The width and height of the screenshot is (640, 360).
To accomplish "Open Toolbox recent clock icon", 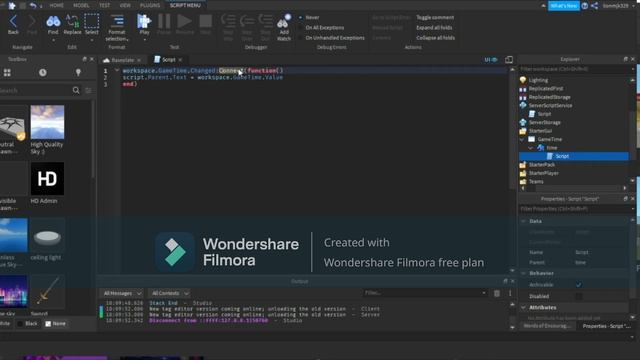I will click(x=42, y=73).
